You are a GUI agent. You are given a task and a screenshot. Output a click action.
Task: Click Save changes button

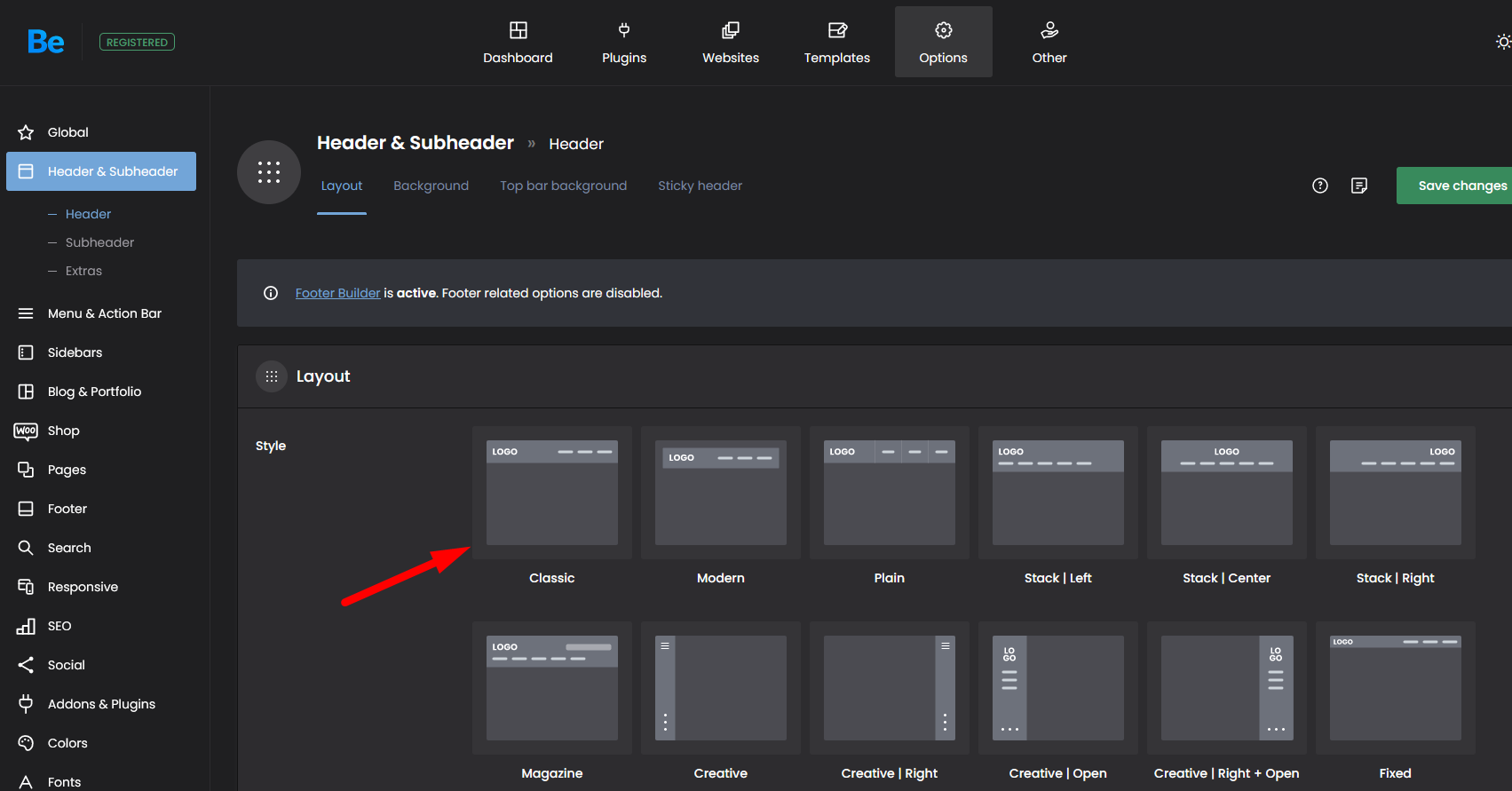click(1454, 186)
